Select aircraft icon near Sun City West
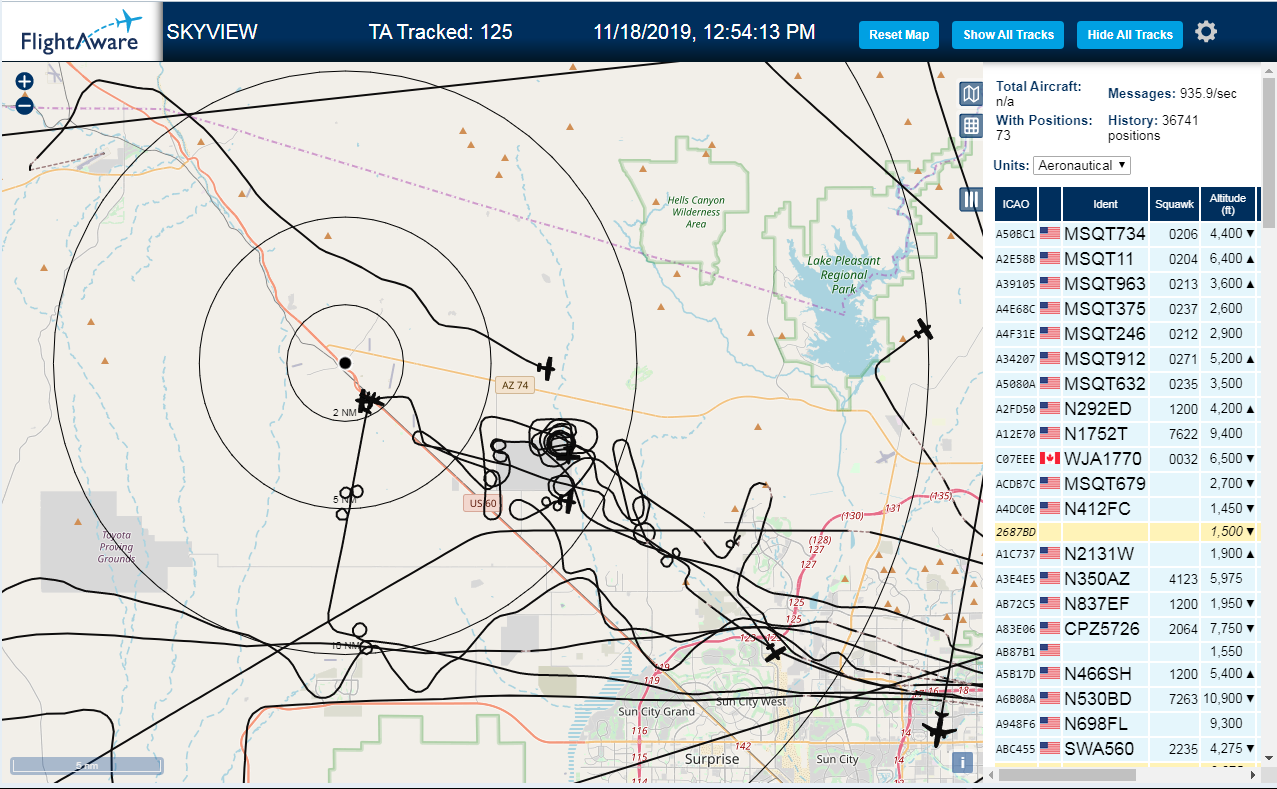Screen dimensions: 1277x789 (x=775, y=653)
